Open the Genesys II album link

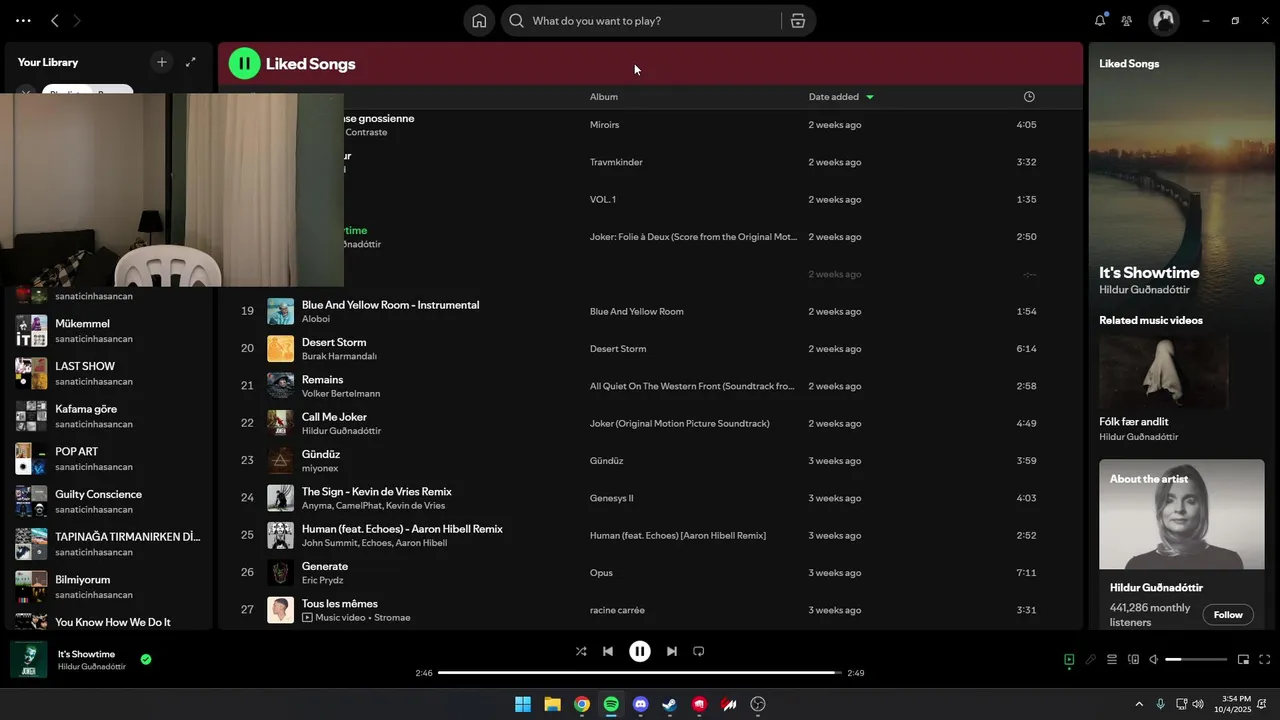pos(611,498)
